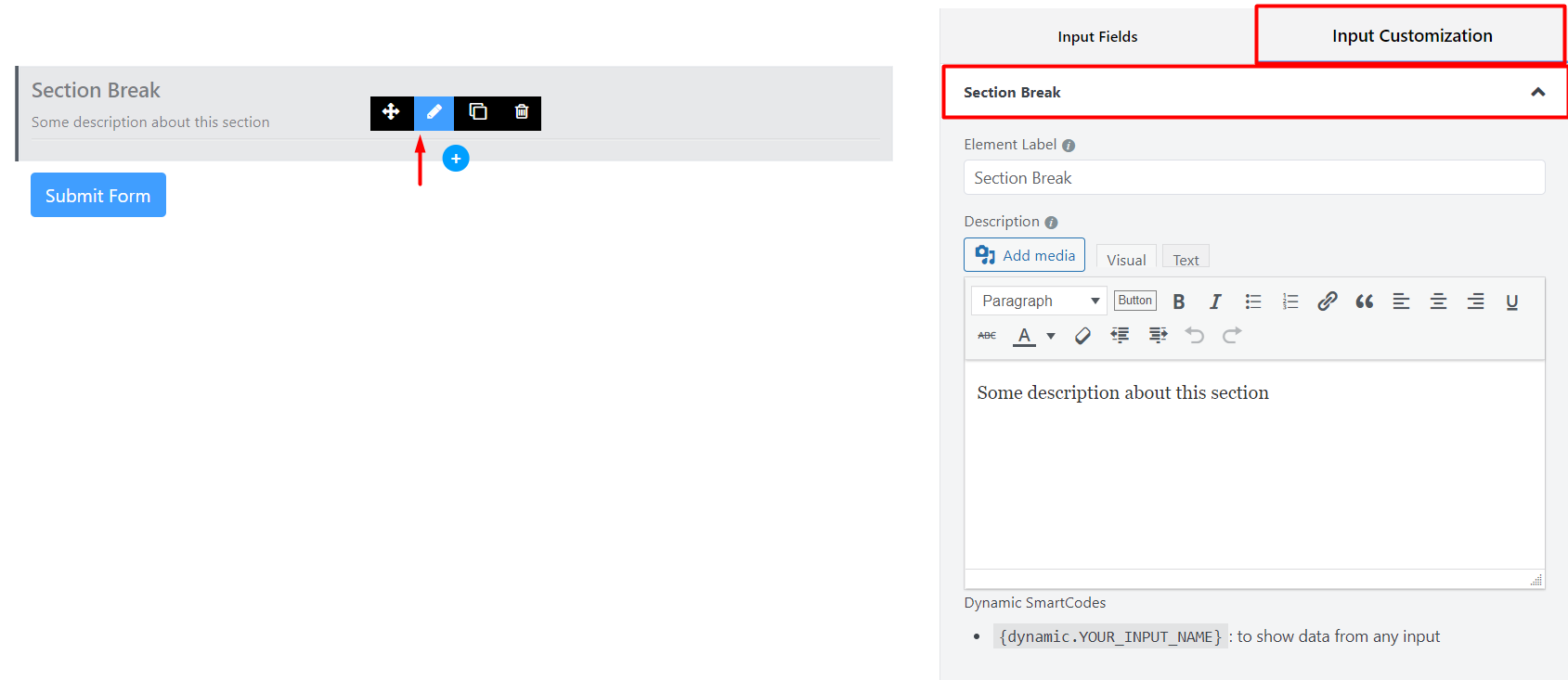Collapse the Section Break panel
1568x680 pixels.
pyautogui.click(x=1537, y=92)
